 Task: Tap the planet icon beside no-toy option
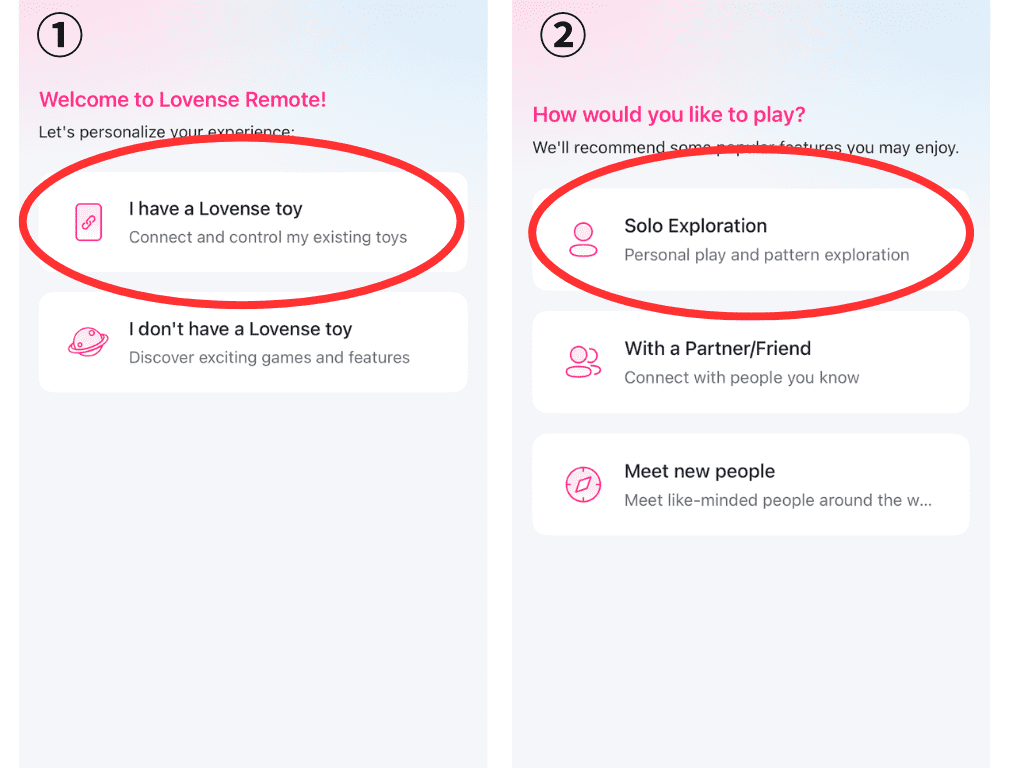(88, 342)
